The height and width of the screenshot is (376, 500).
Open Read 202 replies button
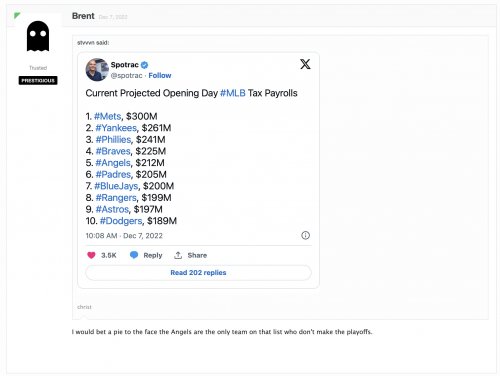(198, 273)
